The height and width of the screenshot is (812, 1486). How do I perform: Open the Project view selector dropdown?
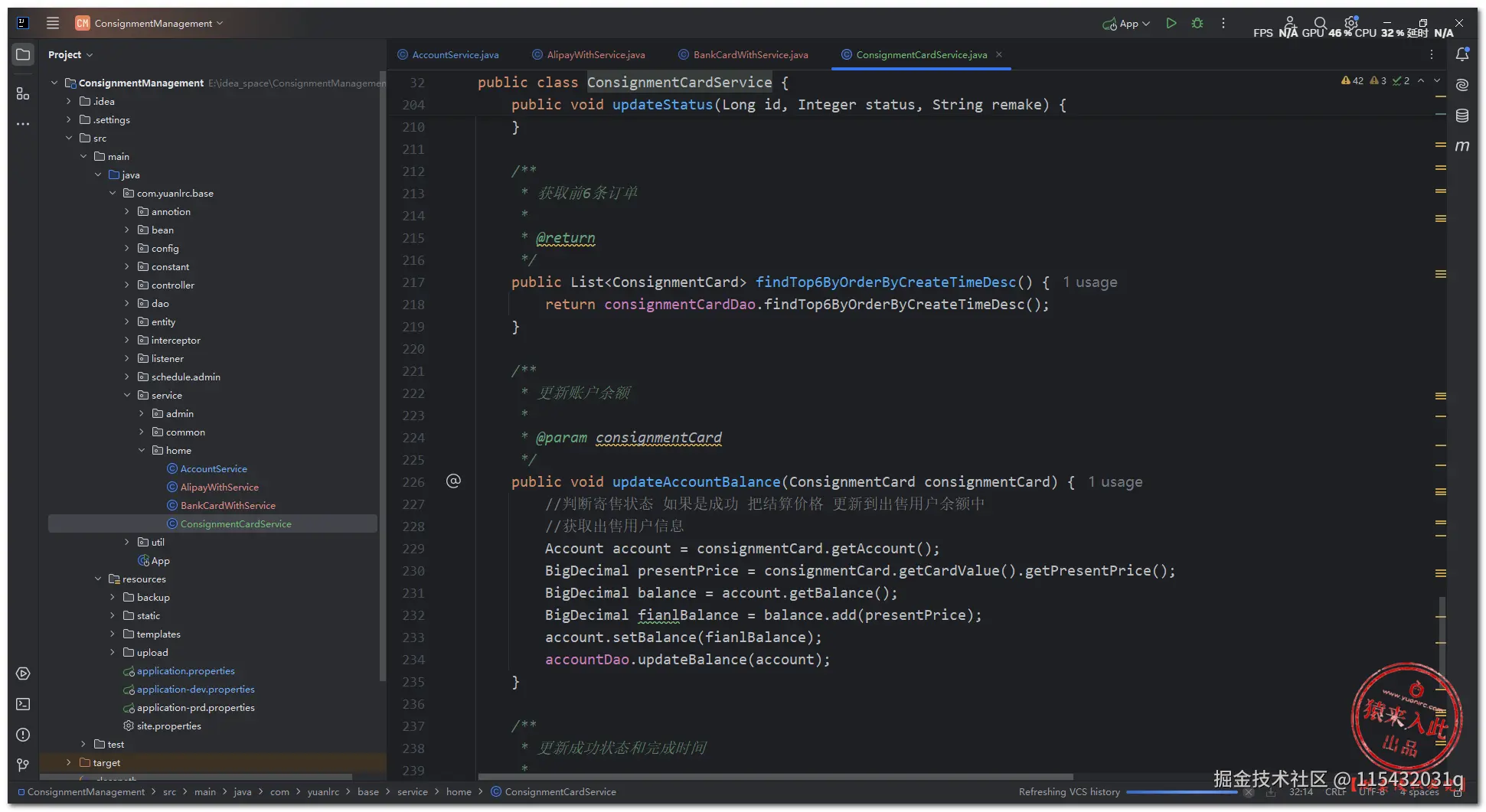click(70, 54)
